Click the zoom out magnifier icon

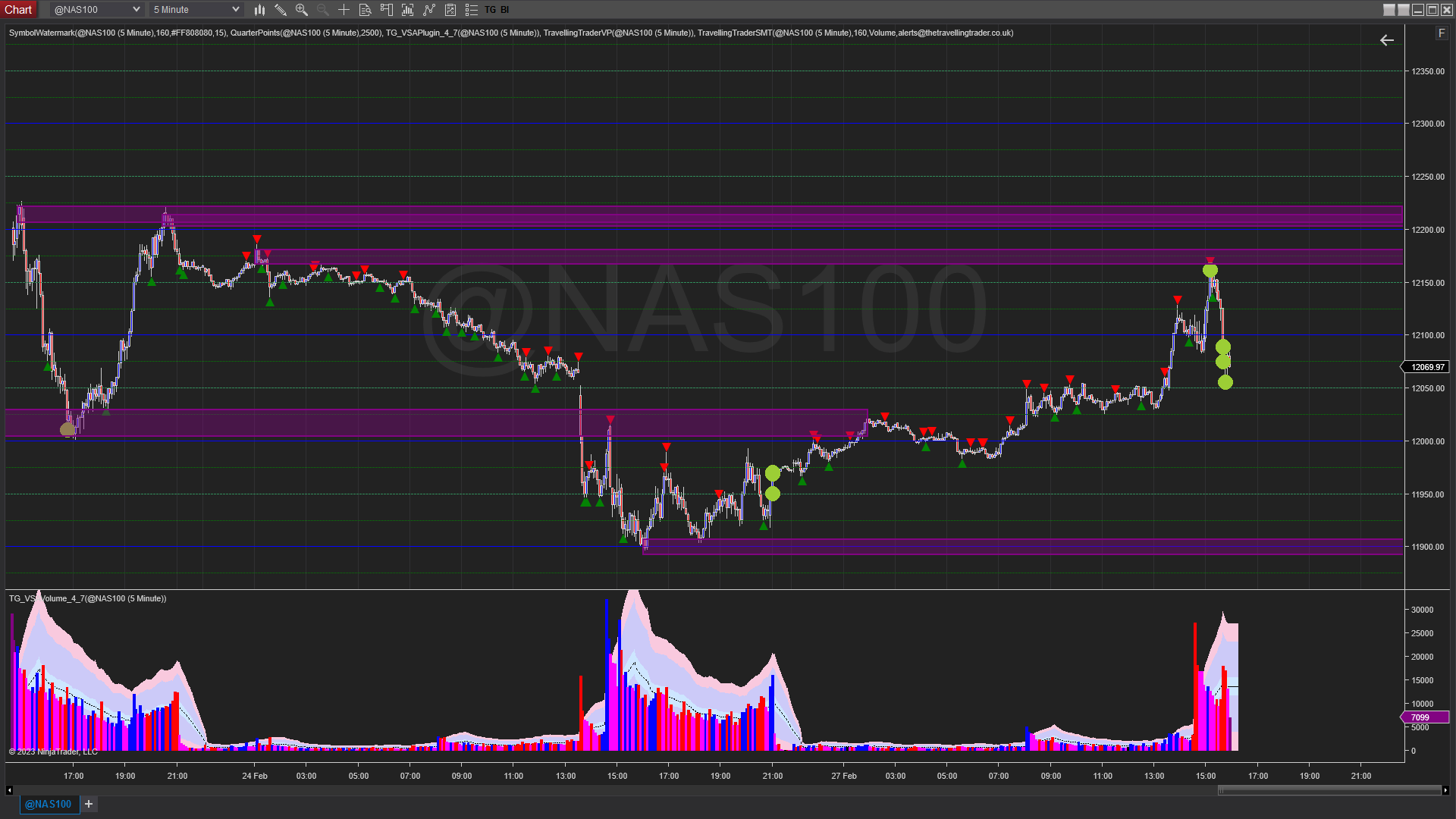pos(323,10)
